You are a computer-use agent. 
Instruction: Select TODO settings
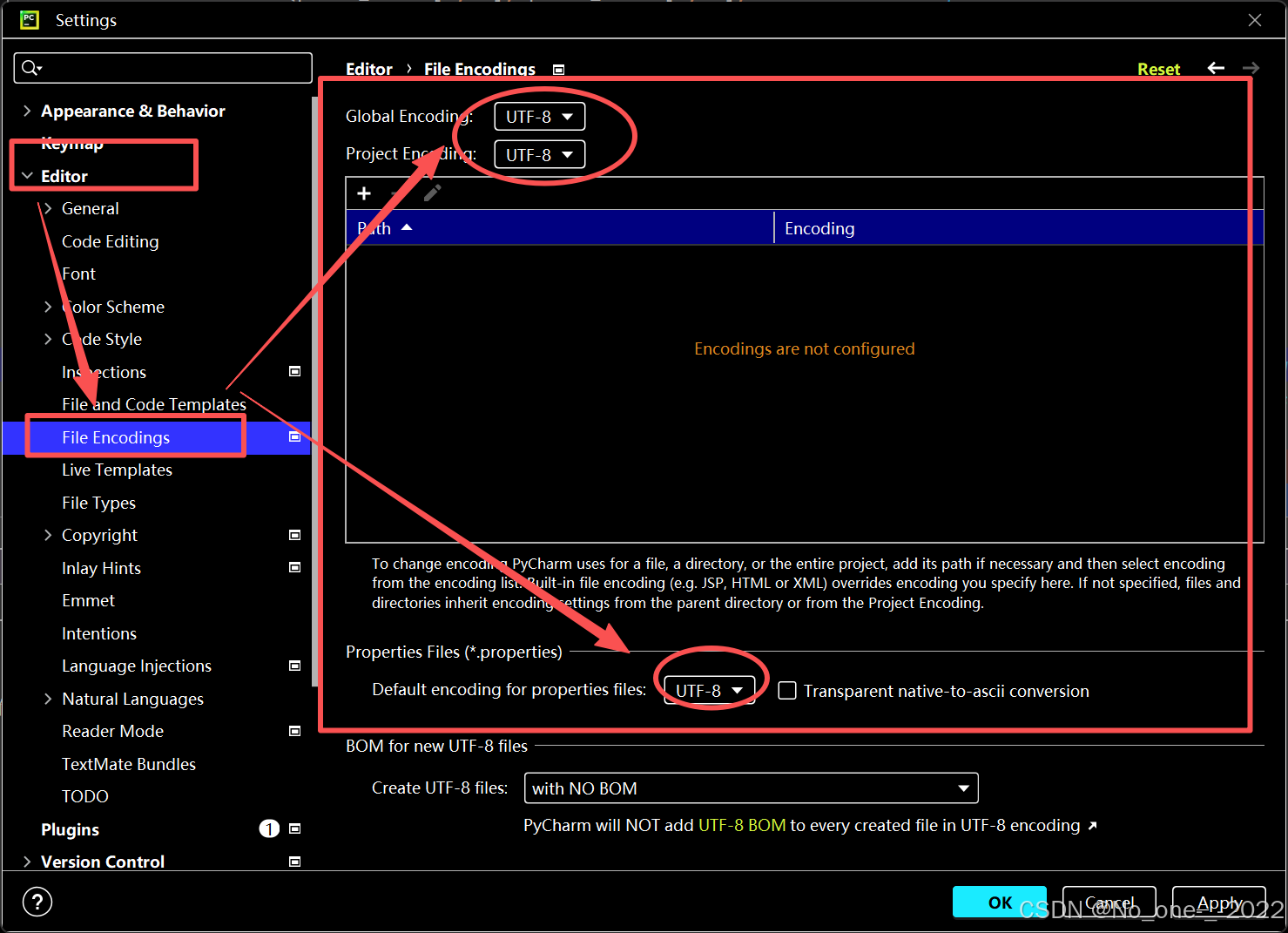click(85, 796)
